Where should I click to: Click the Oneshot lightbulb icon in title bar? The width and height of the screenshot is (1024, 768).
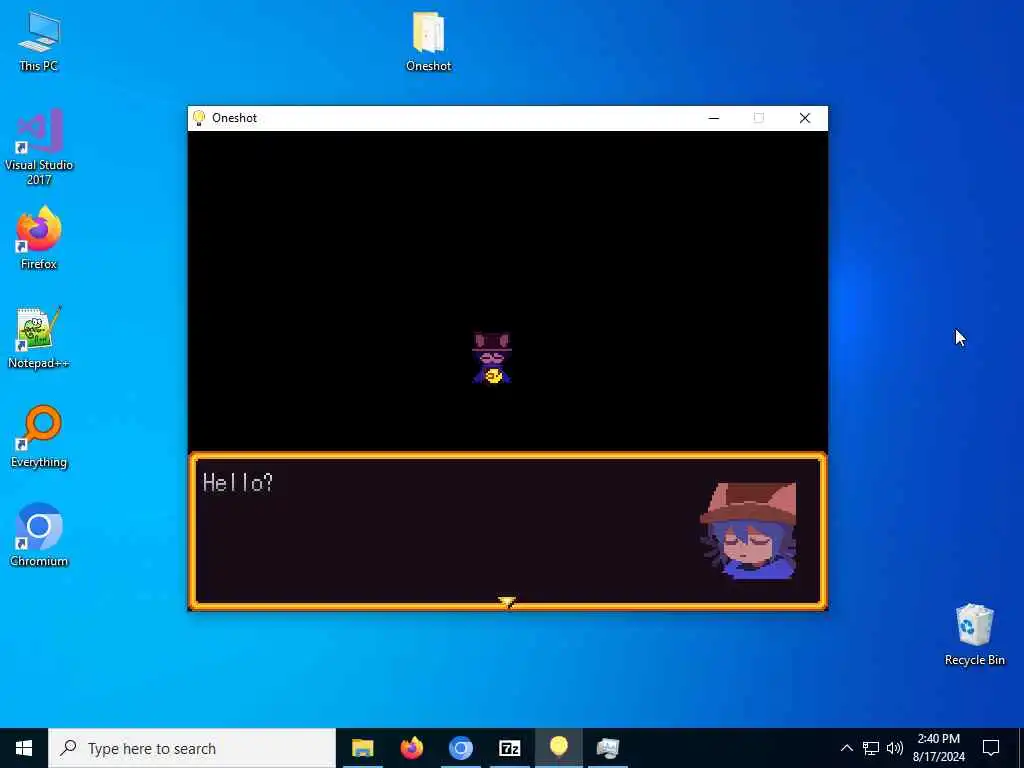199,118
